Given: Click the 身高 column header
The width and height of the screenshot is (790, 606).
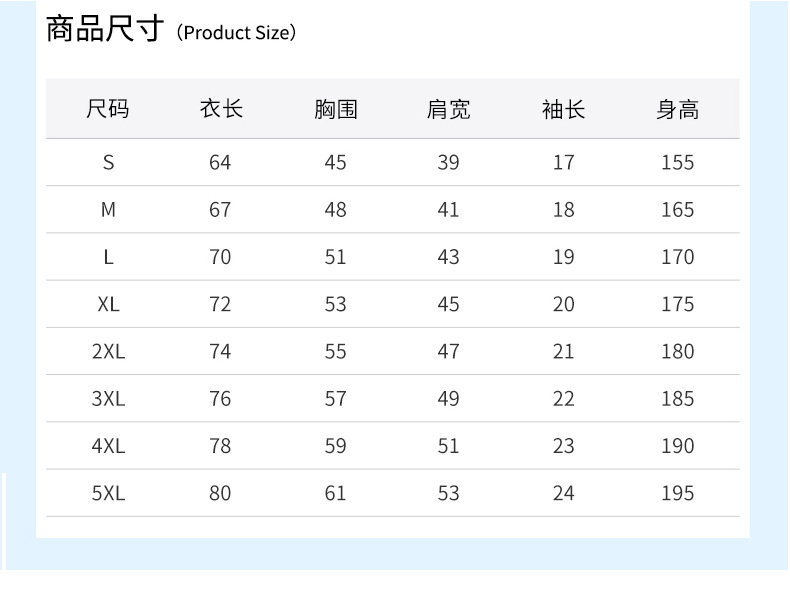Looking at the screenshot, I should 678,109.
